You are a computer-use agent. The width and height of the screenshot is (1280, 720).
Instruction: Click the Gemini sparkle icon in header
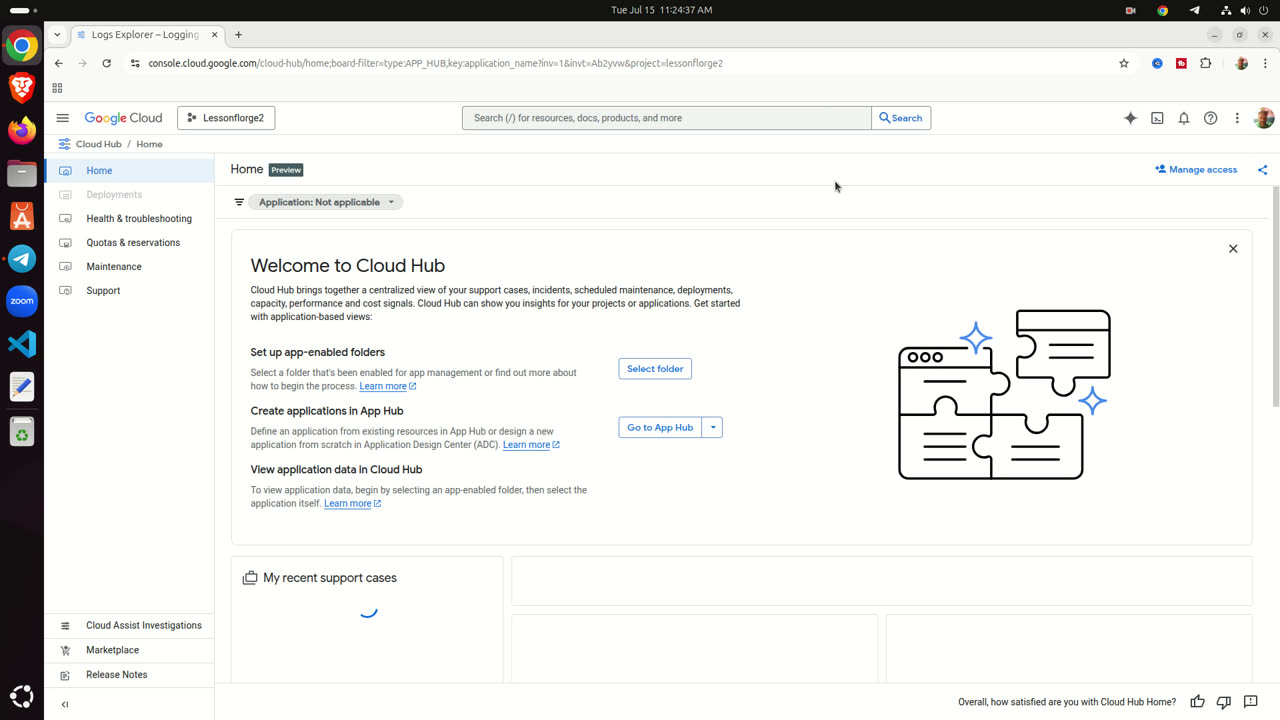point(1130,118)
